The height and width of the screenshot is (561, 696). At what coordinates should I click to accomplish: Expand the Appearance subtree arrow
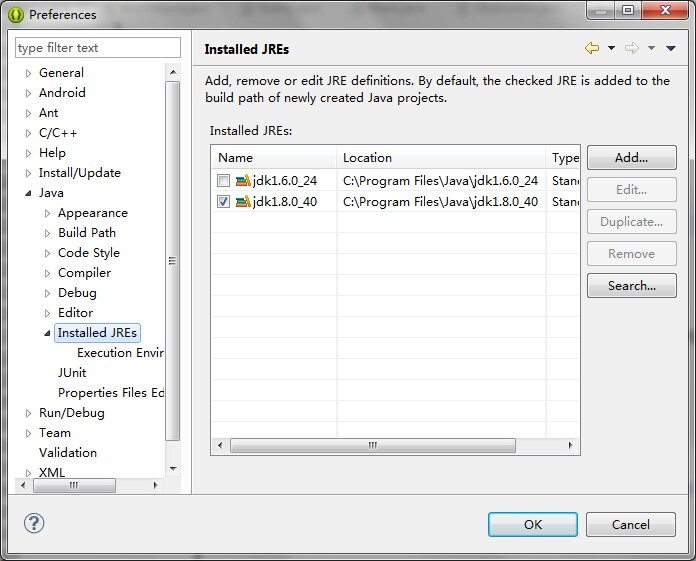47,213
